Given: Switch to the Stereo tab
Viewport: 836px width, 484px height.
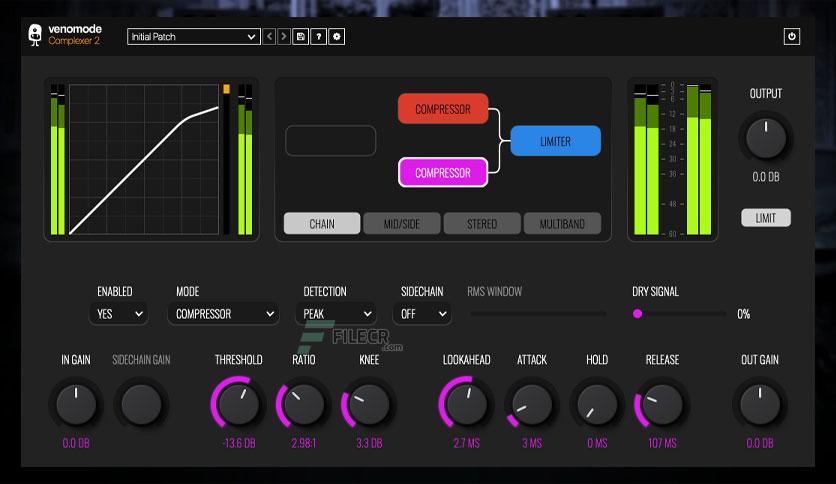Looking at the screenshot, I should coord(482,224).
